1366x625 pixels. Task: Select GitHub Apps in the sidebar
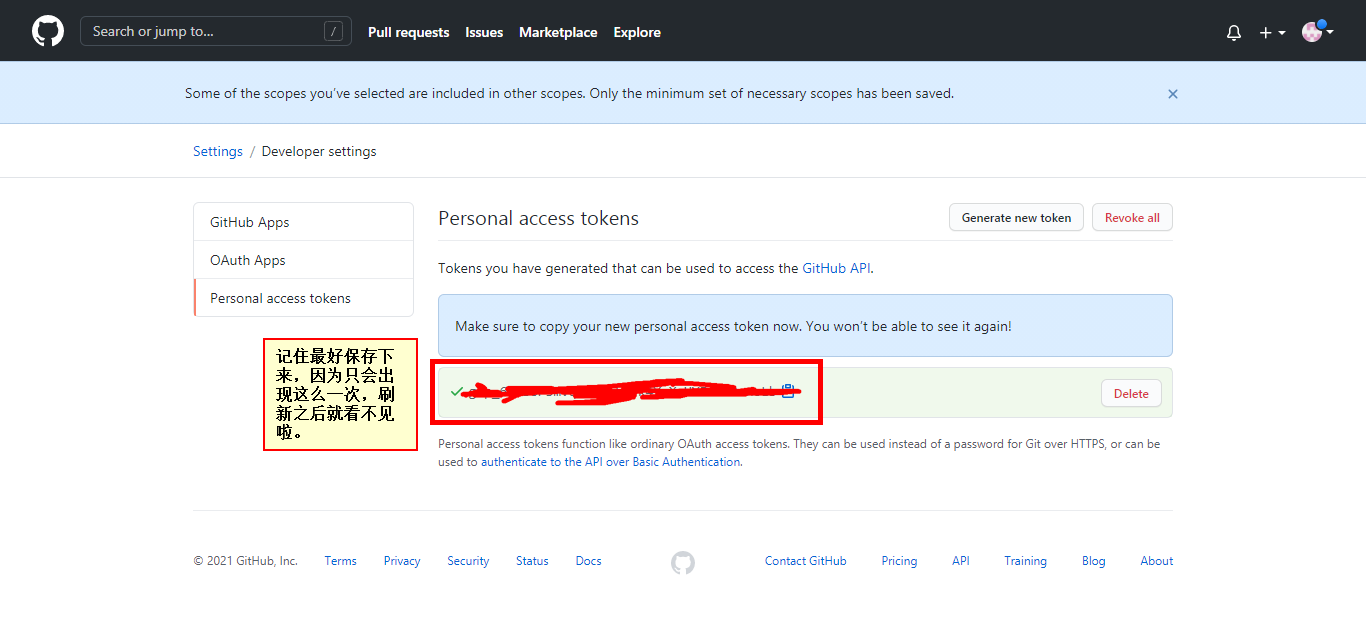pos(304,222)
